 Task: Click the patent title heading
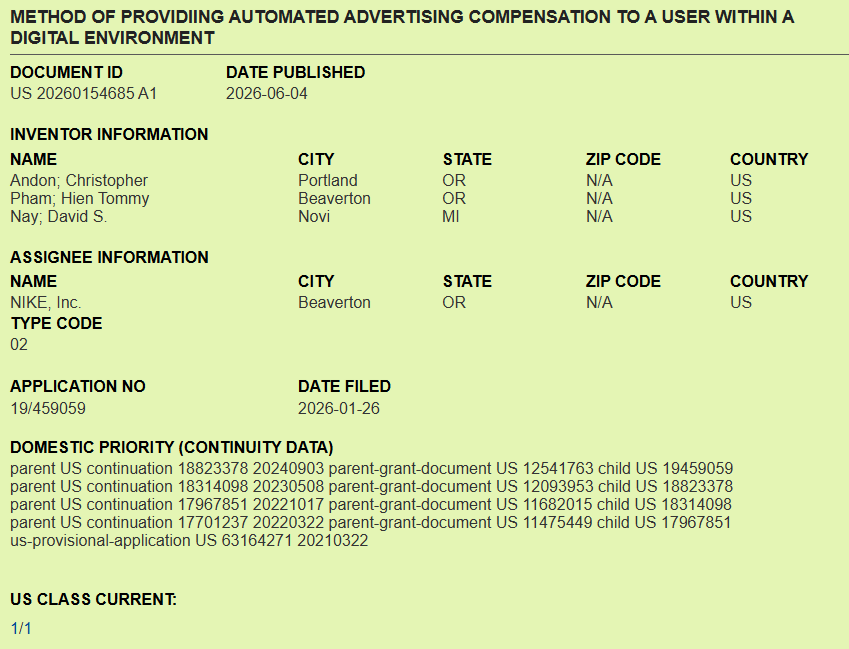[x=402, y=27]
